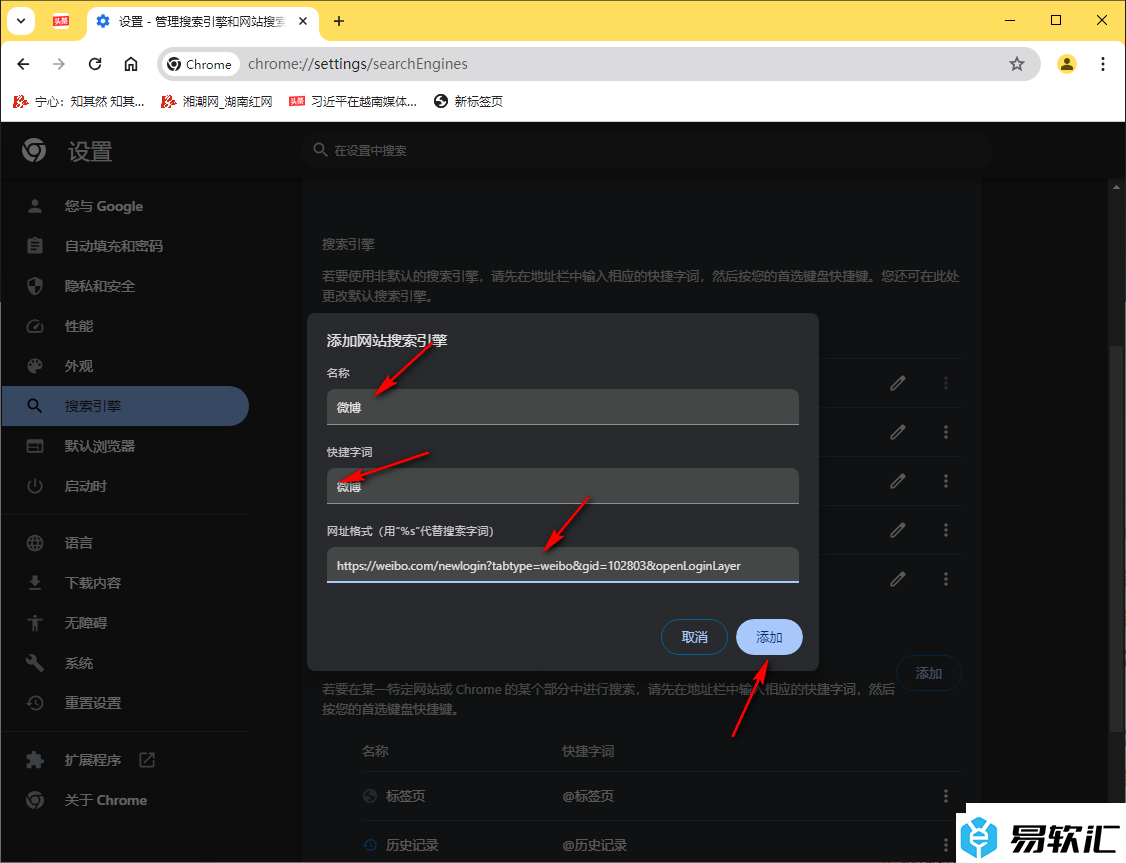The height and width of the screenshot is (863, 1126).
Task: Click the 历史记录 site search row name
Action: [x=412, y=845]
